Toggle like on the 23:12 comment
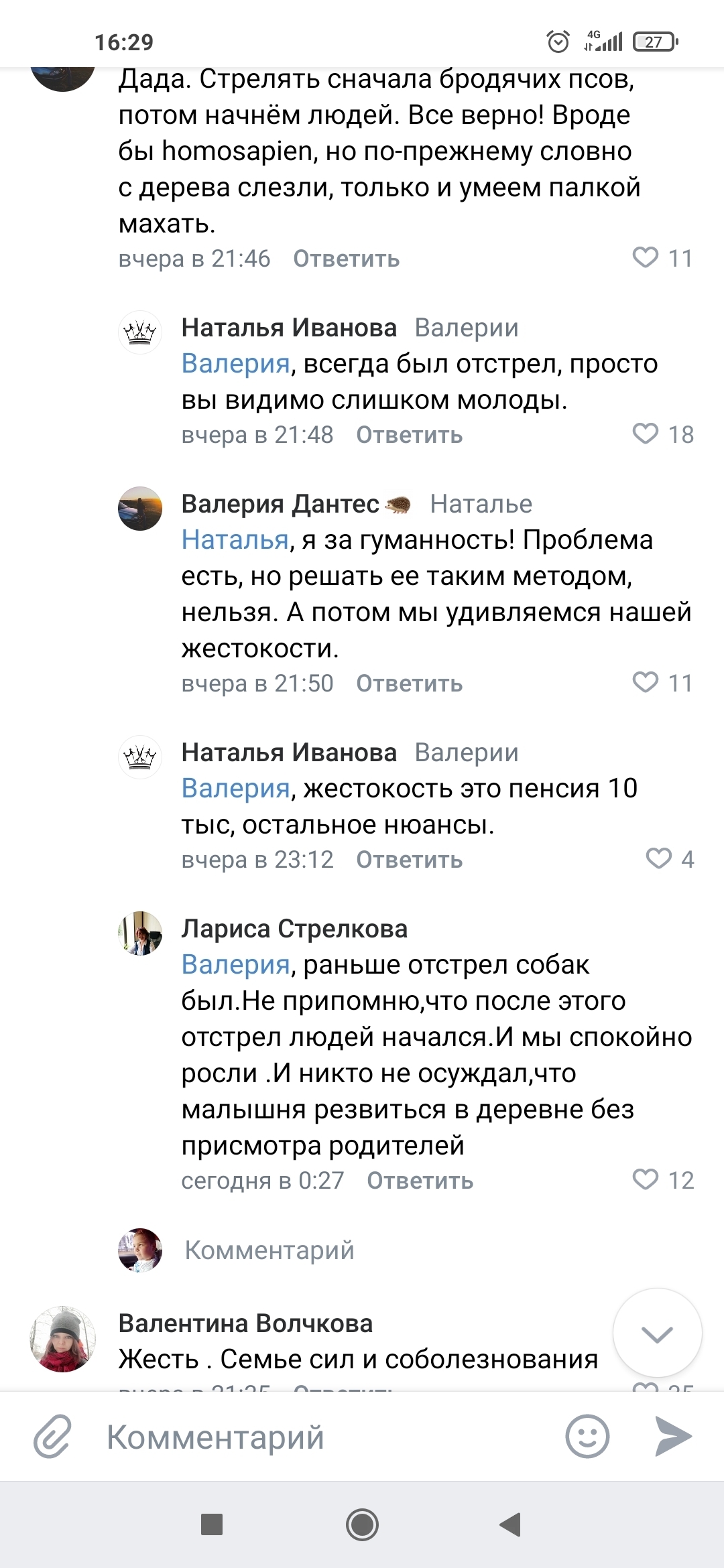The height and width of the screenshot is (1568, 724). pyautogui.click(x=658, y=858)
